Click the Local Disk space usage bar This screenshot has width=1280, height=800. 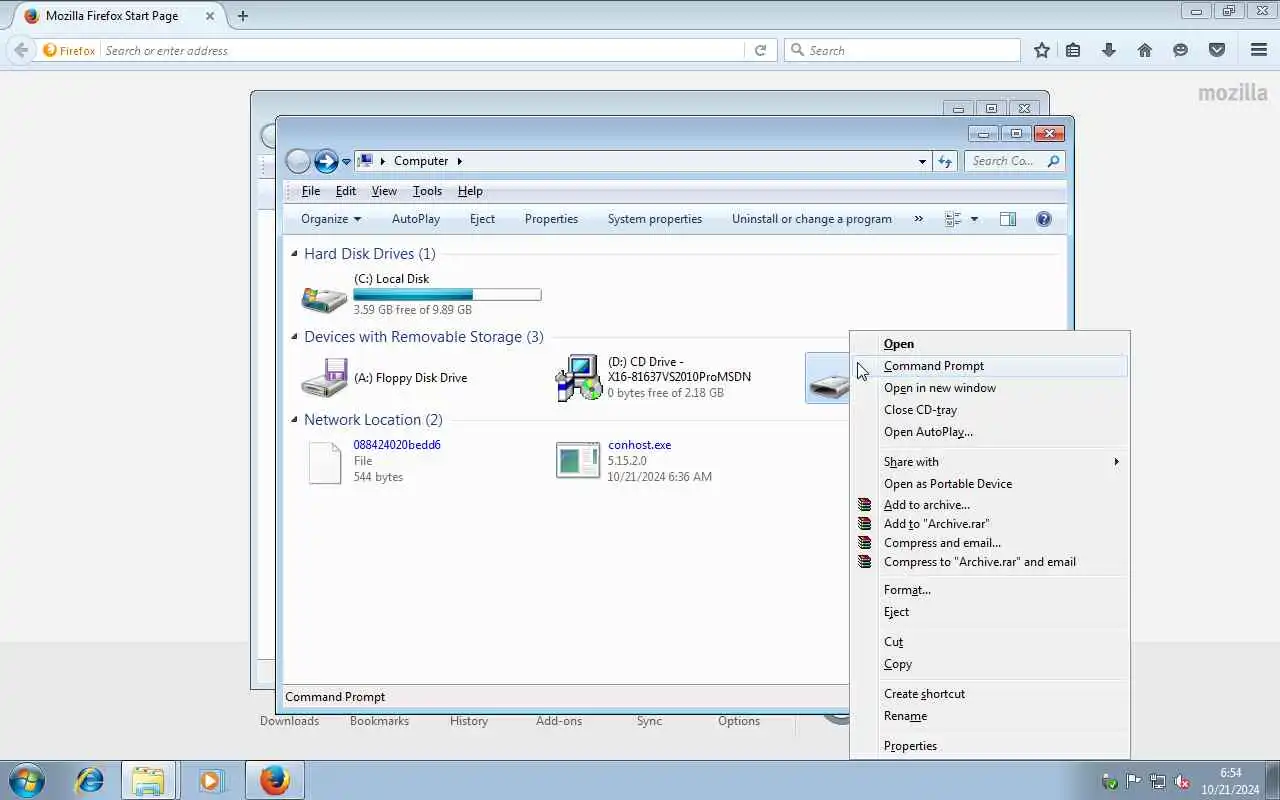[x=447, y=295]
